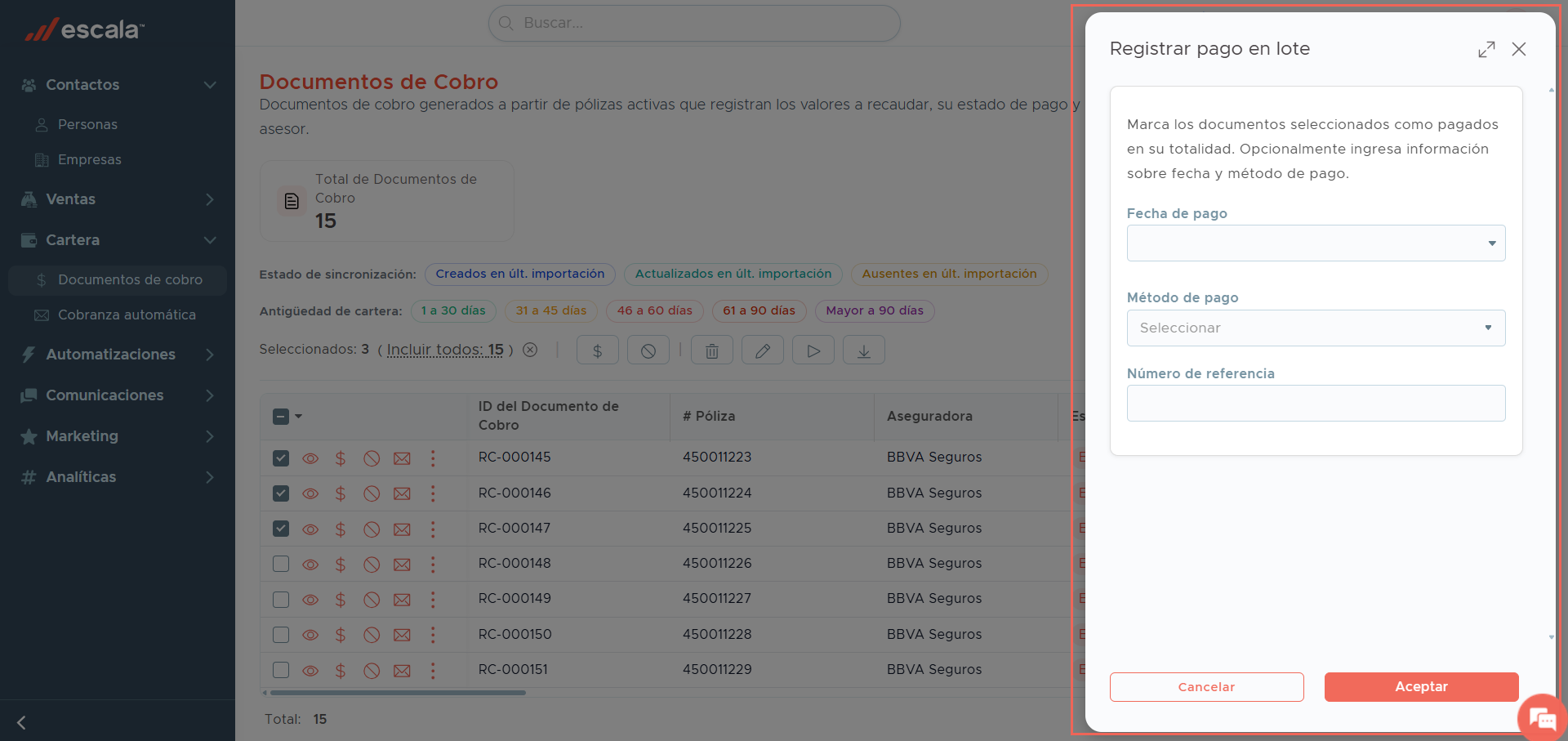The height and width of the screenshot is (741, 1568).
Task: Send email for RC-000145 envelope icon
Action: 402,458
